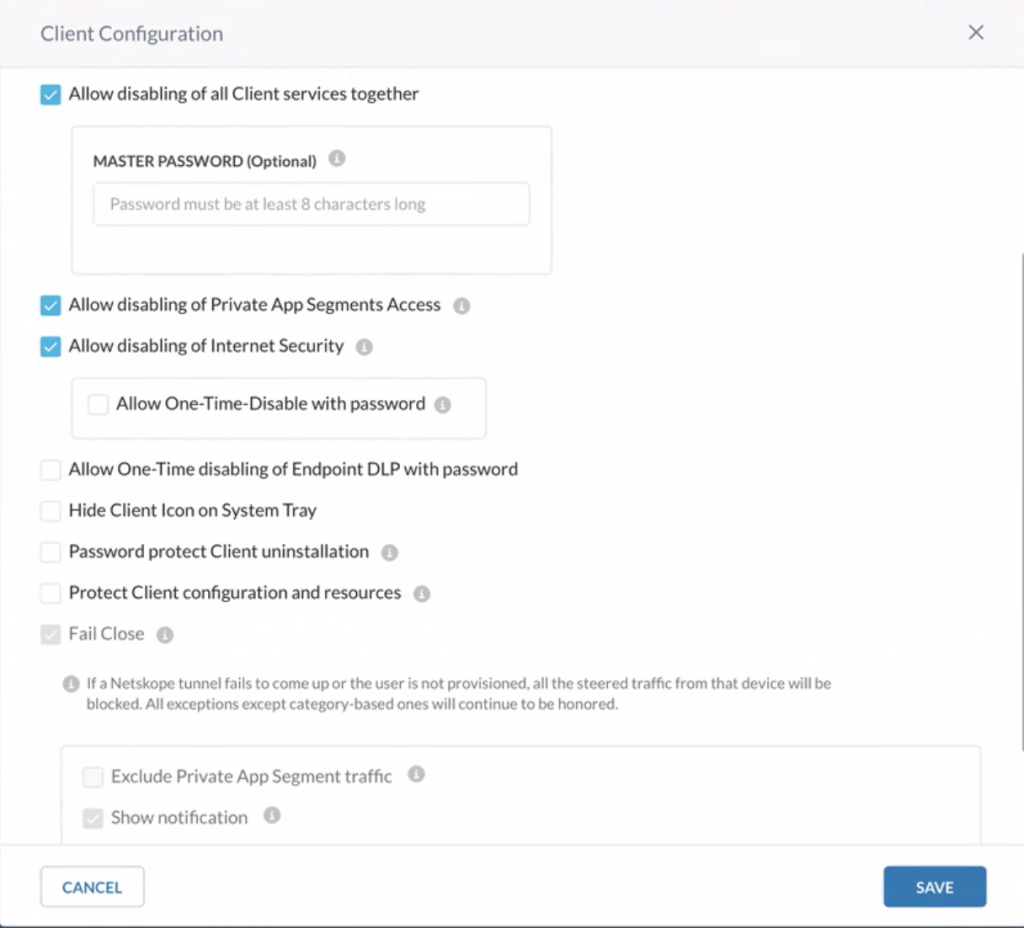
Task: Close the Client Configuration dialog
Action: click(976, 33)
